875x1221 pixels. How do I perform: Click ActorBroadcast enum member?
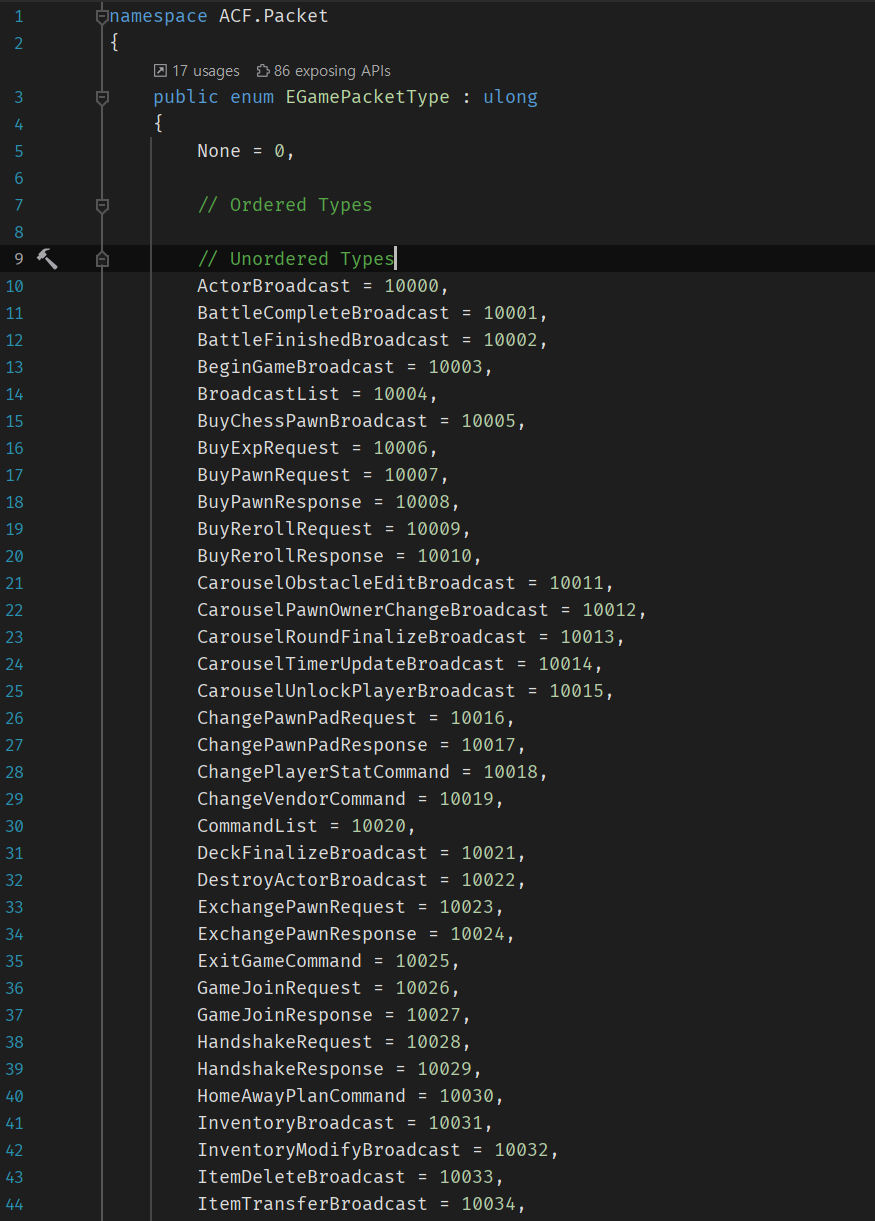274,286
